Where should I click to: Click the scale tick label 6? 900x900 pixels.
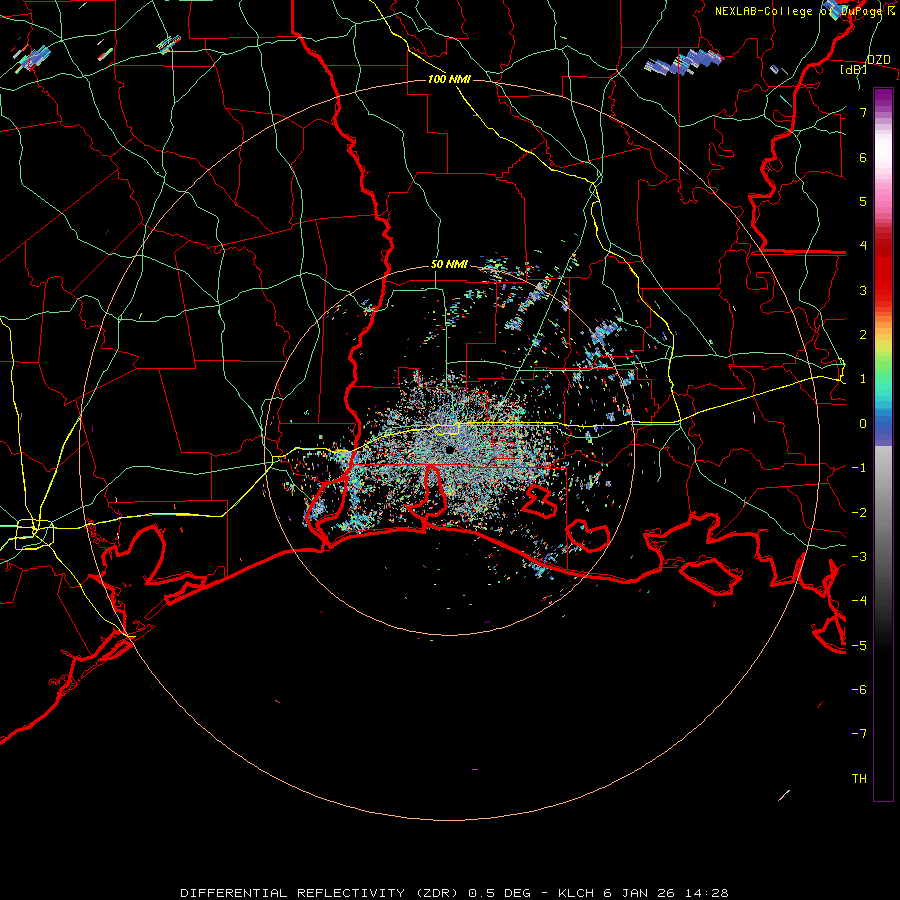(x=863, y=157)
